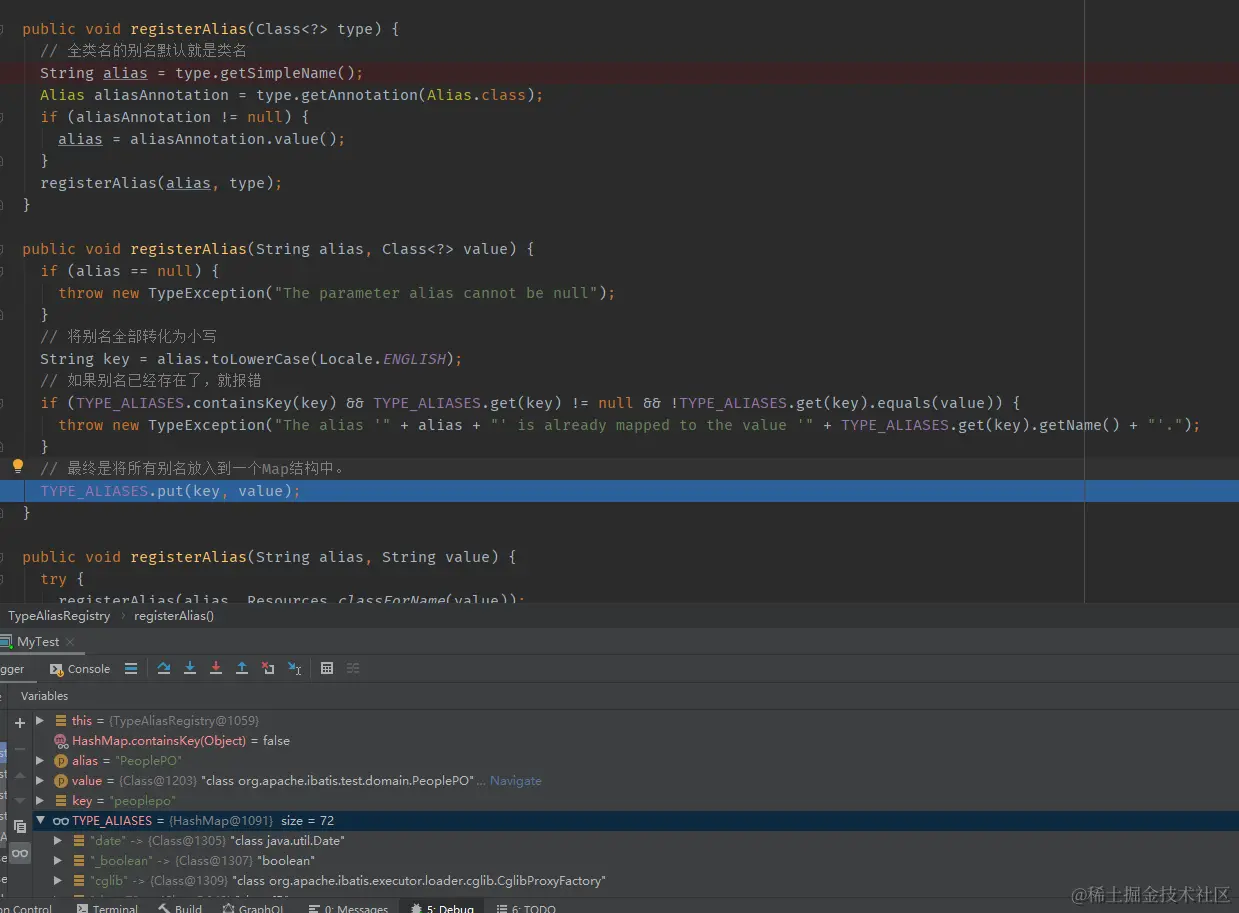Click 'Alias.class' in getAnnotation call

coord(476,95)
